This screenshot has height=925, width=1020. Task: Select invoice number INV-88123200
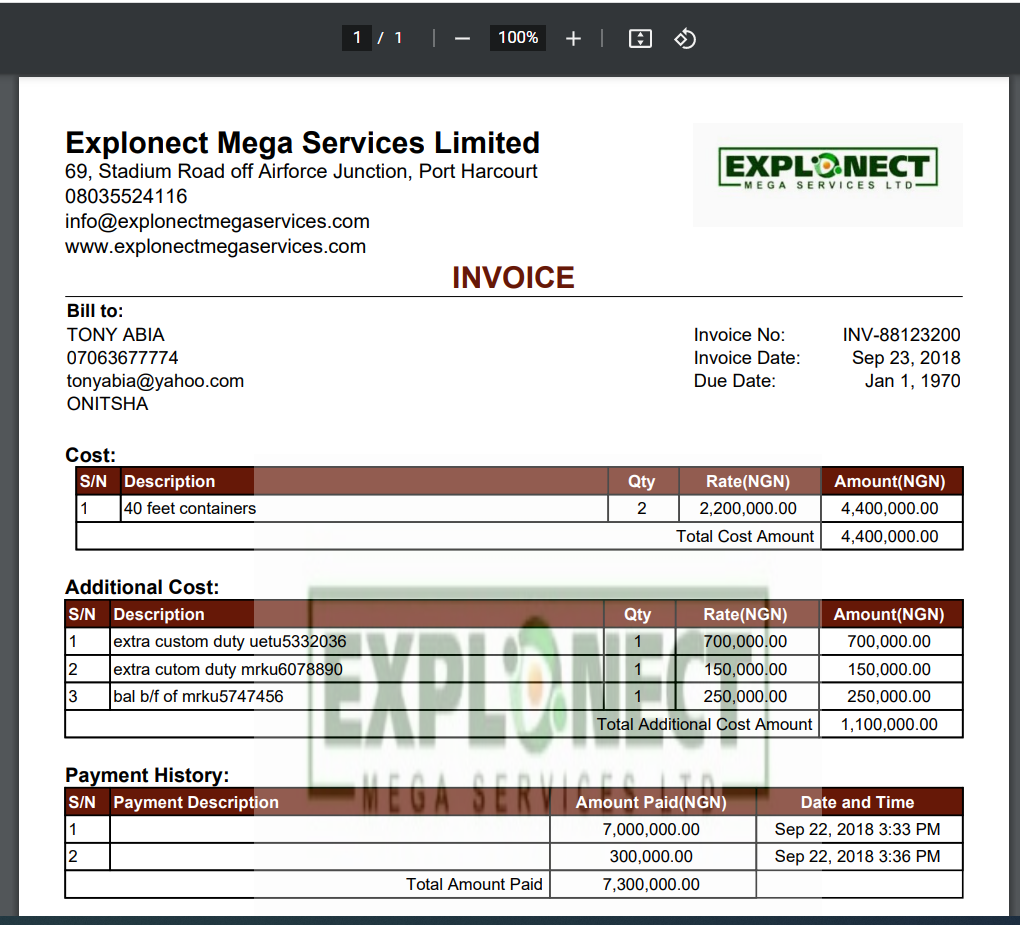[901, 335]
